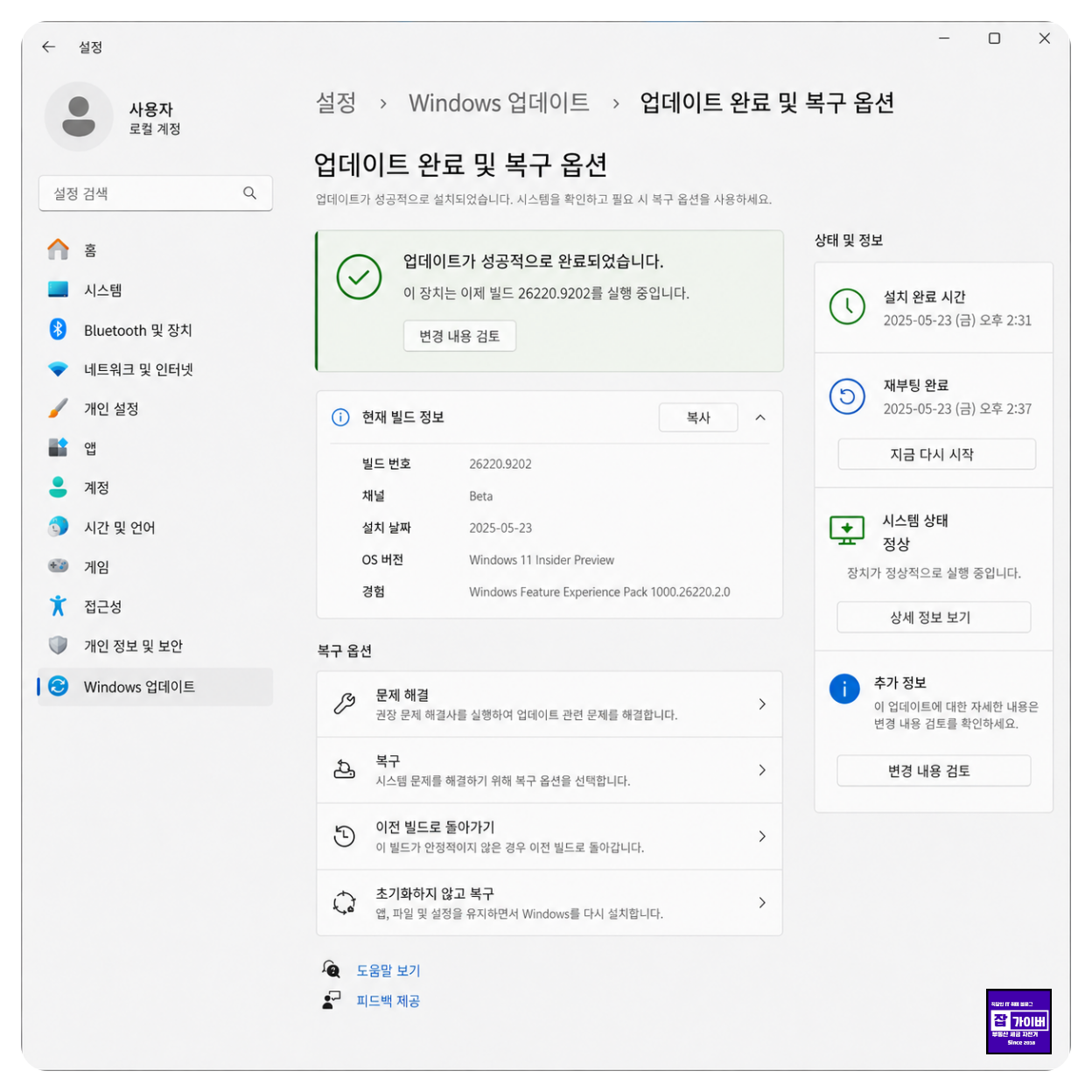Click the Home house icon
The width and height of the screenshot is (1092, 1092).
[58, 250]
